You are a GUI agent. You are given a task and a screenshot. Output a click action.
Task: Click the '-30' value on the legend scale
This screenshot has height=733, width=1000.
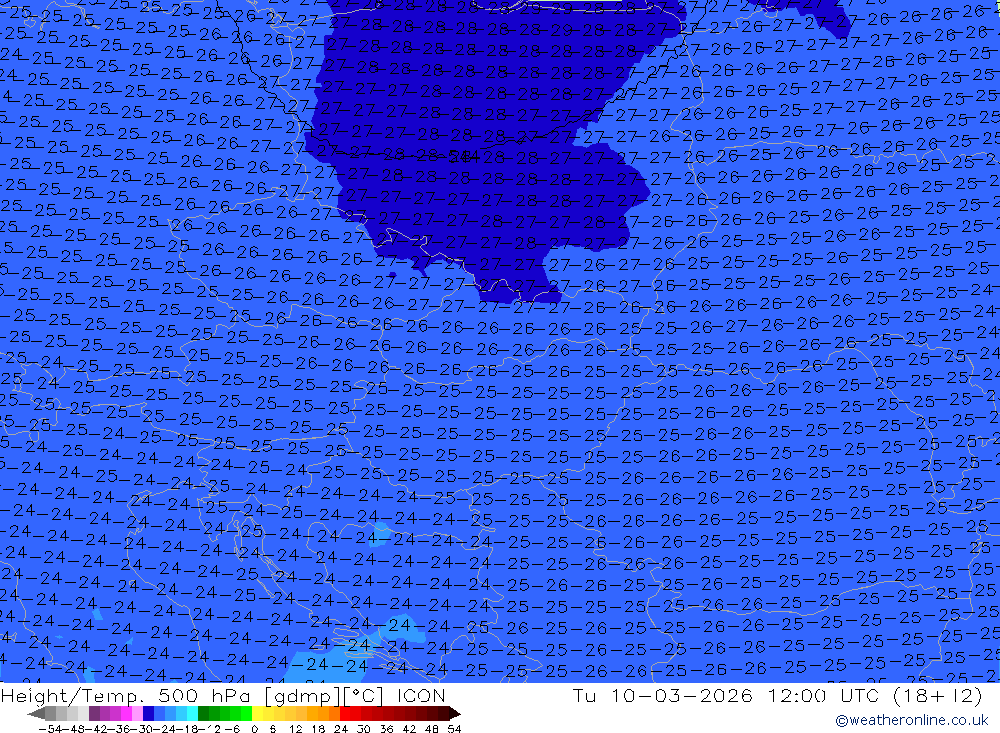coord(143,729)
